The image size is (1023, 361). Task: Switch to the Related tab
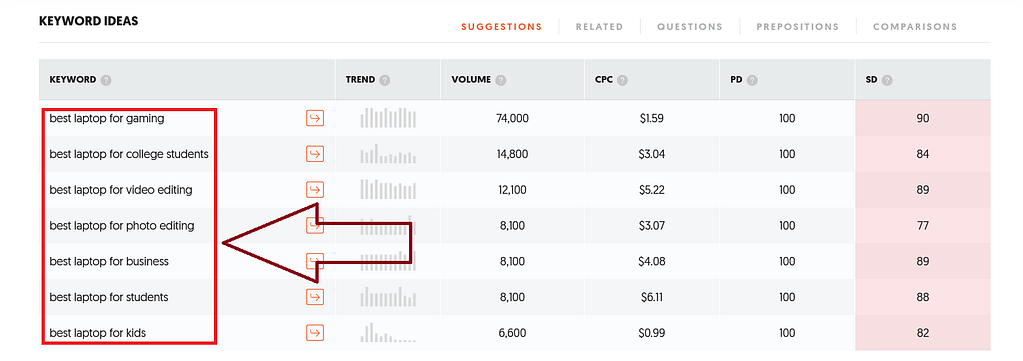pyautogui.click(x=599, y=27)
